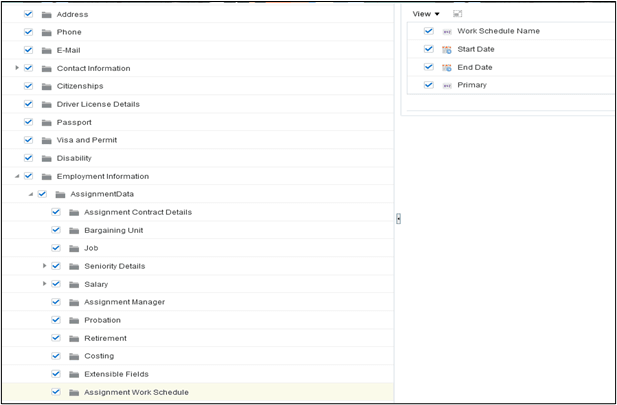The width and height of the screenshot is (617, 405).
Task: Click the text-type icon beside Primary
Action: point(447,86)
